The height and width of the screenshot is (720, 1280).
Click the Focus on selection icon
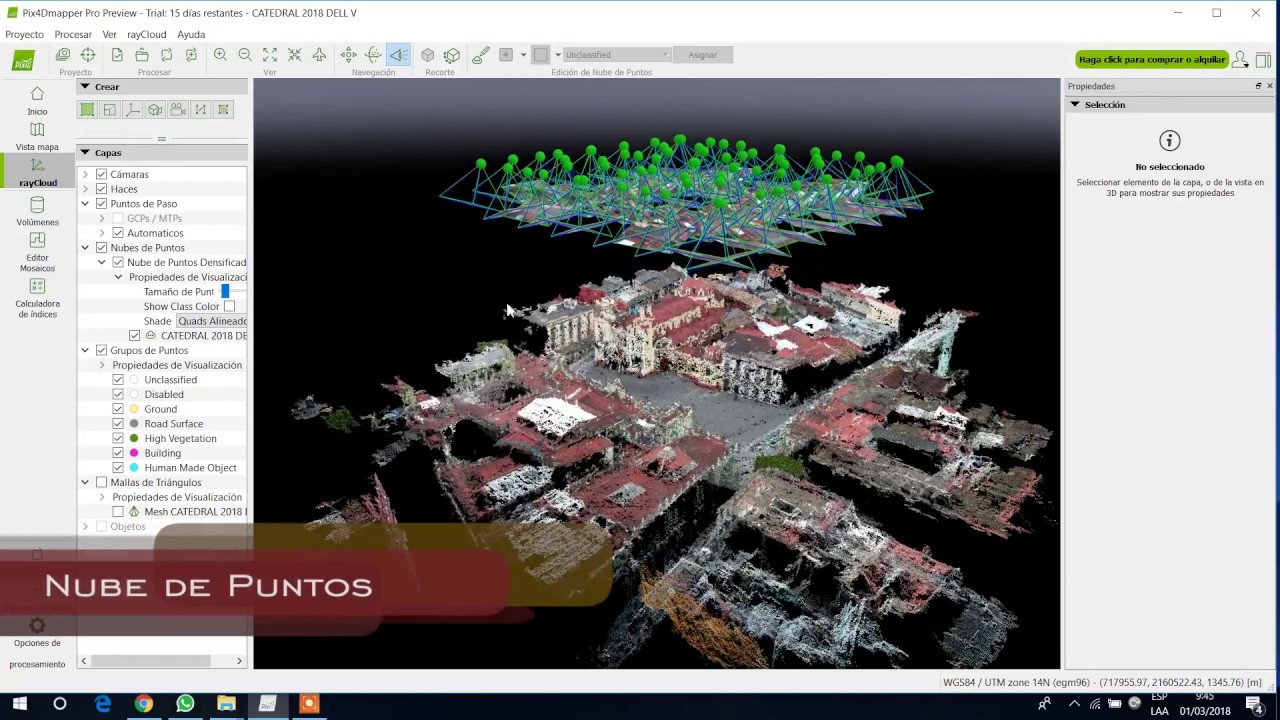[x=295, y=55]
